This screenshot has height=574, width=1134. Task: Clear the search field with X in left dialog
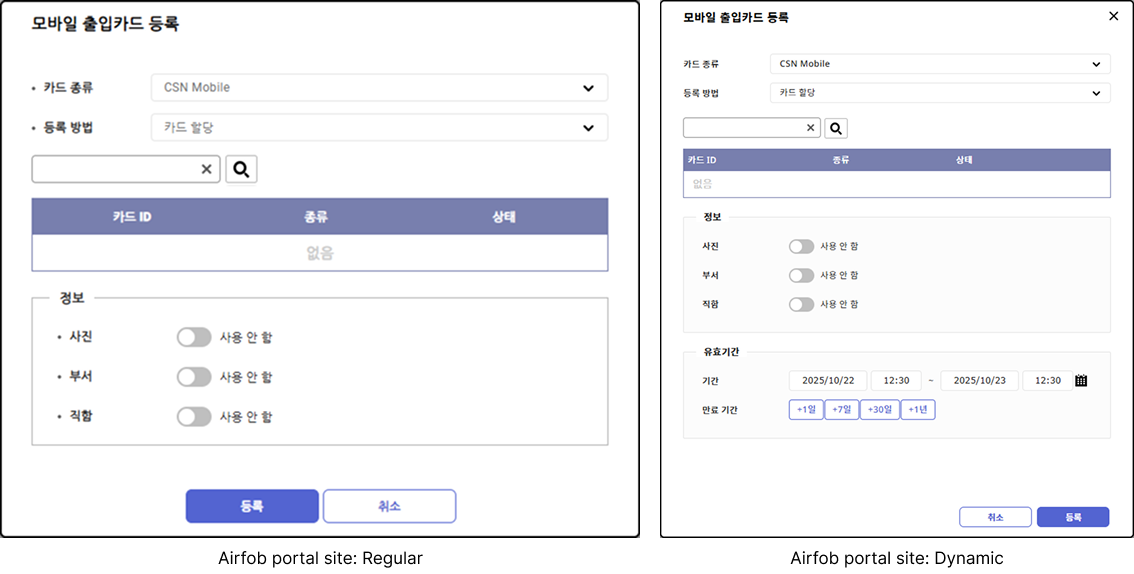pyautogui.click(x=206, y=169)
